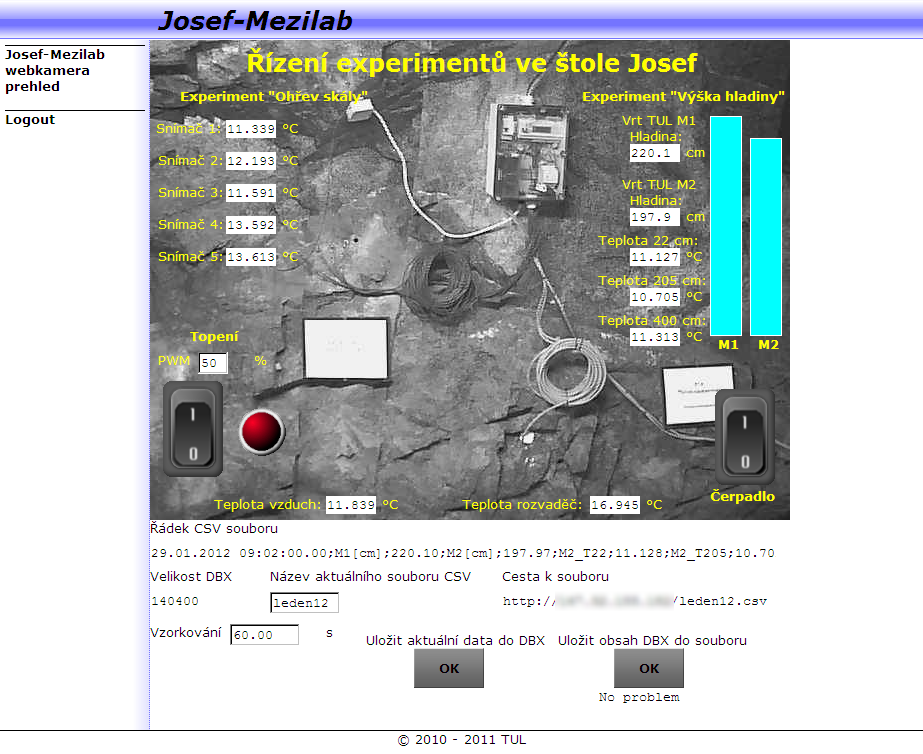Toggle the Čerpadlo pump rocker switch
This screenshot has height=754, width=923.
coord(744,437)
